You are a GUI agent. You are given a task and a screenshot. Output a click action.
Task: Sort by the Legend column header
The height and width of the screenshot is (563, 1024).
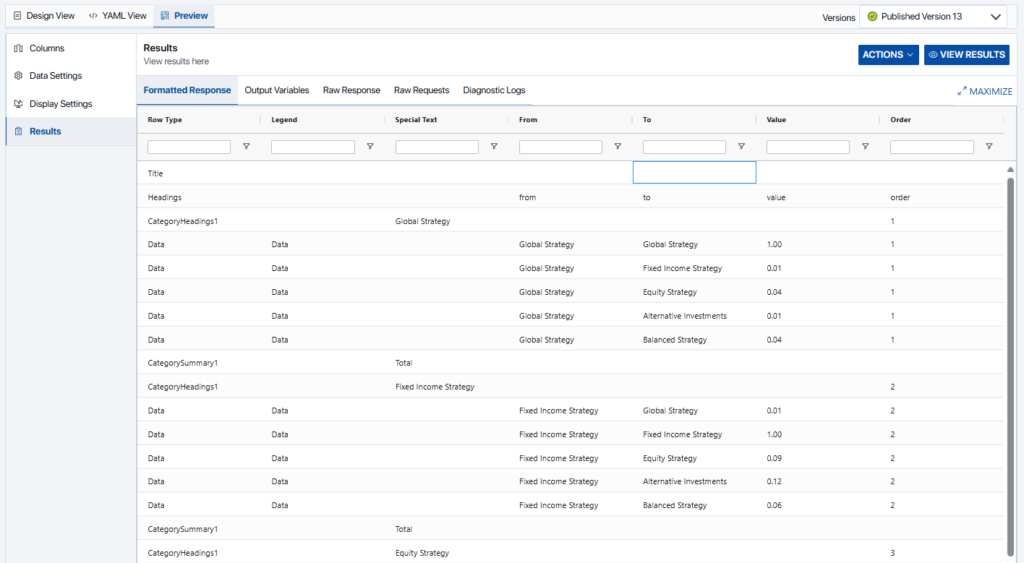coord(284,120)
